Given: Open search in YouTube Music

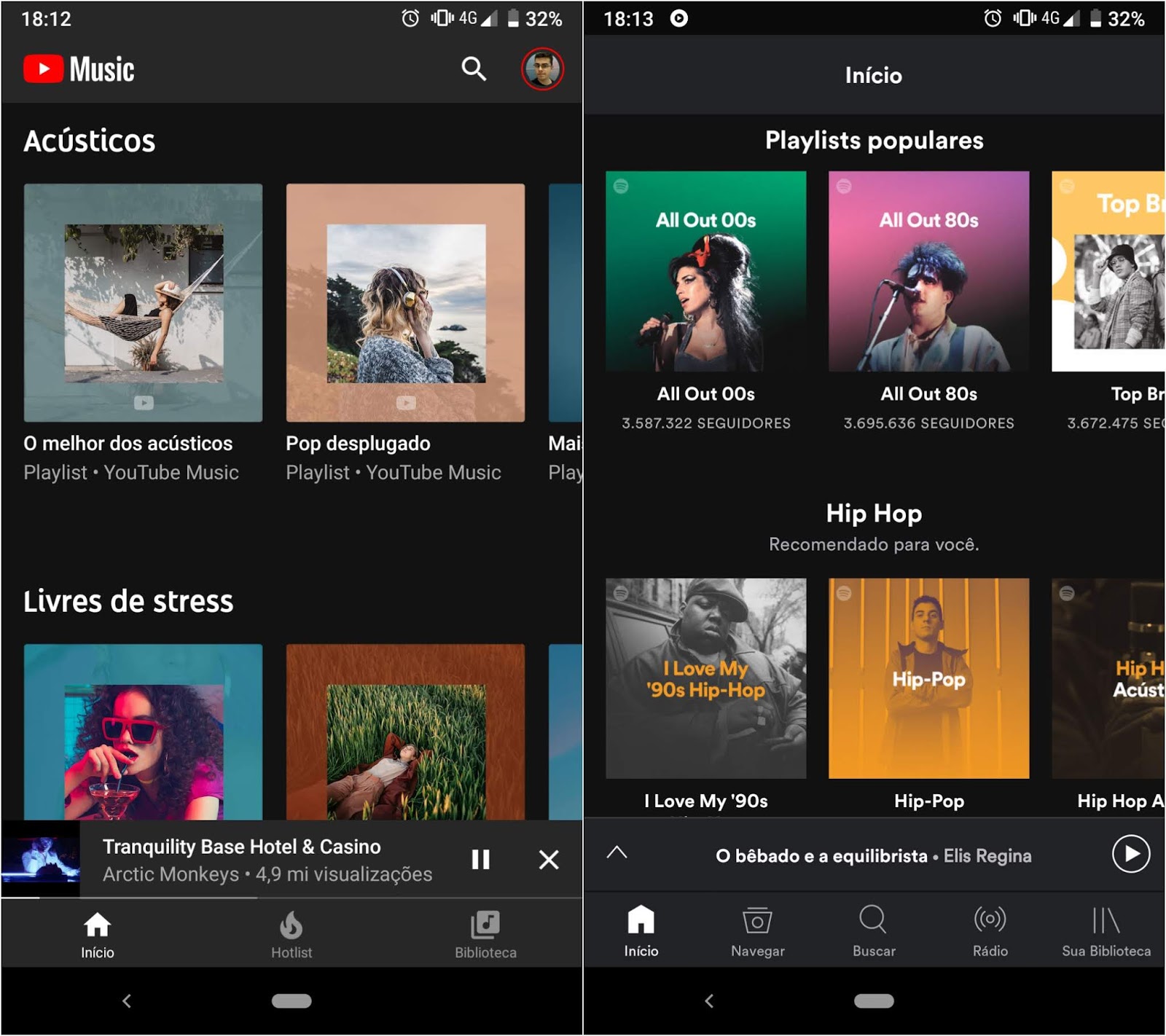Looking at the screenshot, I should click(x=474, y=69).
